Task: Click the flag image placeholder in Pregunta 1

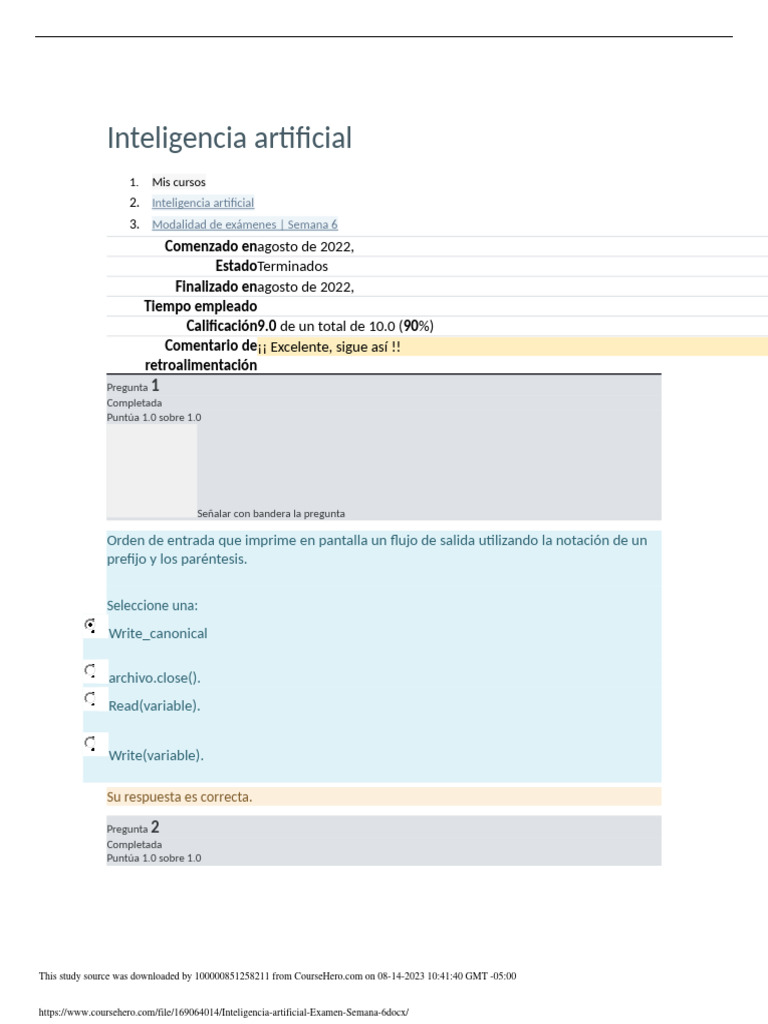Action: pyautogui.click(x=152, y=472)
